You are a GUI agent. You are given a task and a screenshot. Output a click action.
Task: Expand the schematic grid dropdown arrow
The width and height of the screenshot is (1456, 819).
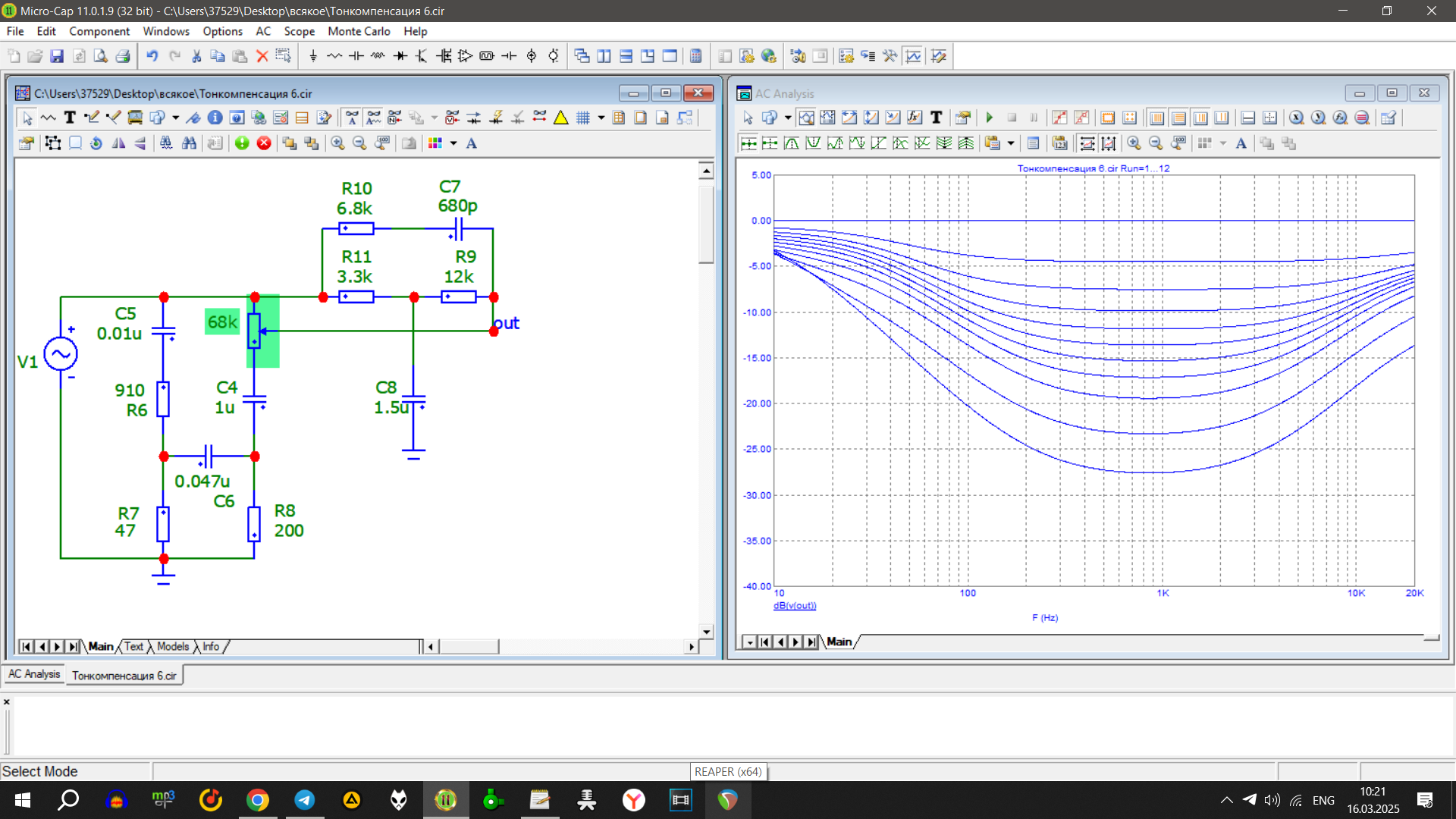601,118
